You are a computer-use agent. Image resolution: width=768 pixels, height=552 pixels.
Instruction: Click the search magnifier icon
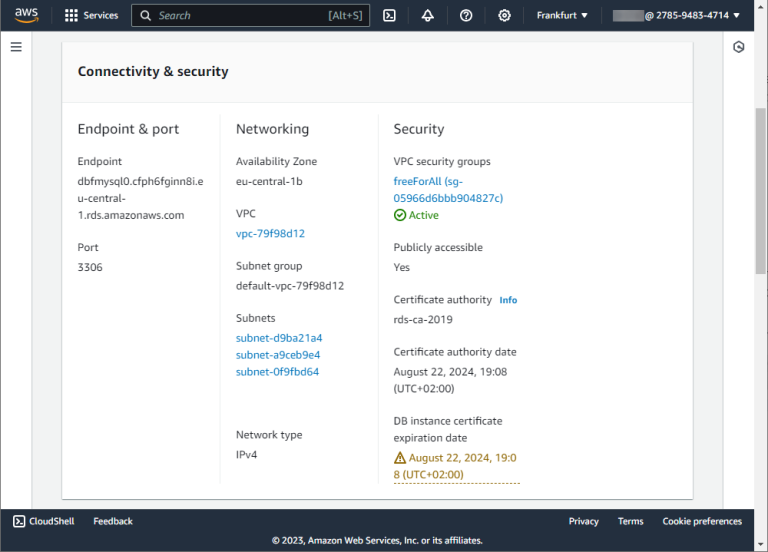(x=145, y=16)
